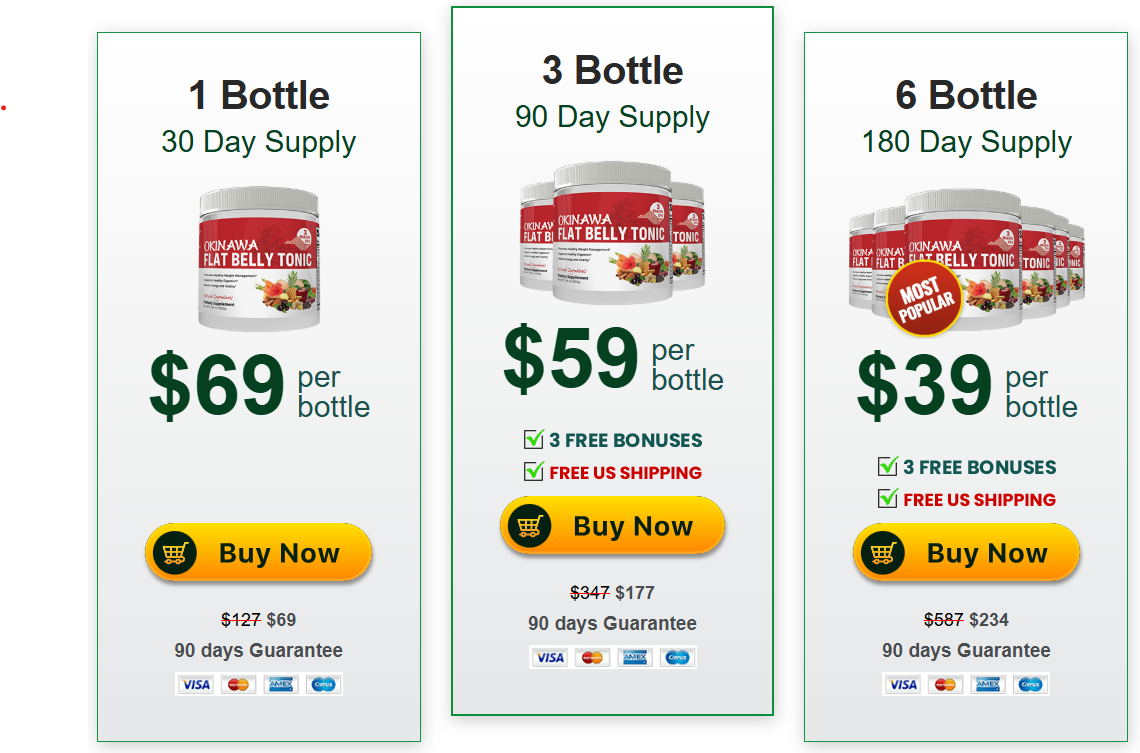1140x753 pixels.
Task: Click the Mastercard icon under 3 Bottle
Action: [x=593, y=657]
